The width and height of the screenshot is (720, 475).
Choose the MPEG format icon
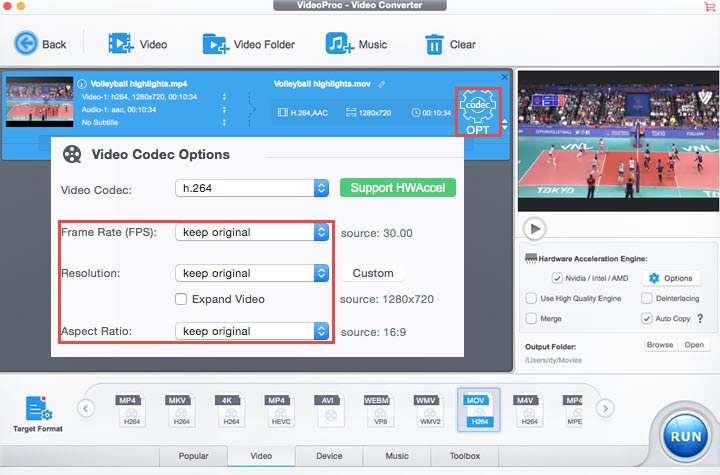click(573, 411)
